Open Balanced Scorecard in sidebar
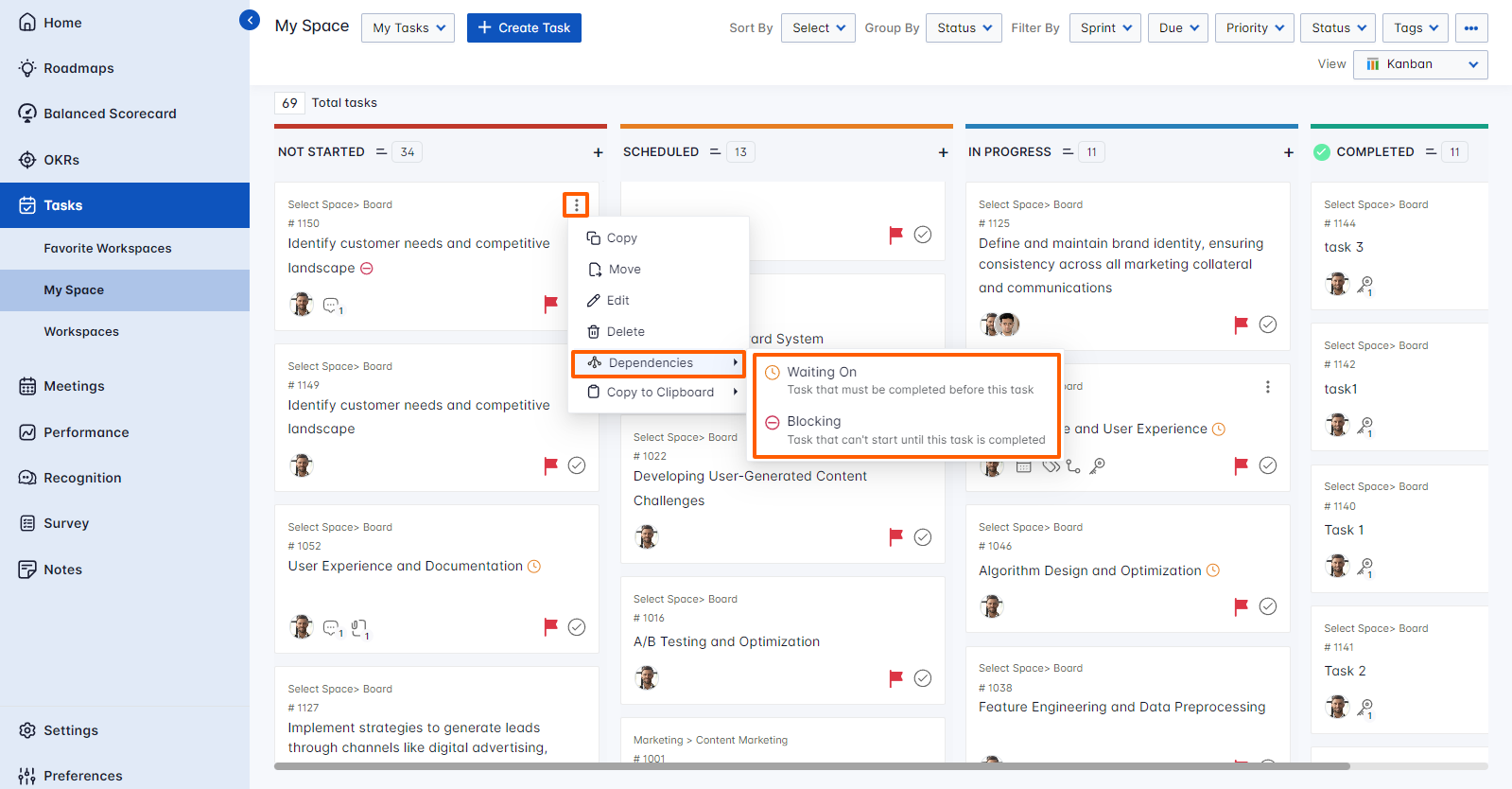Image resolution: width=1512 pixels, height=789 pixels. (x=110, y=114)
